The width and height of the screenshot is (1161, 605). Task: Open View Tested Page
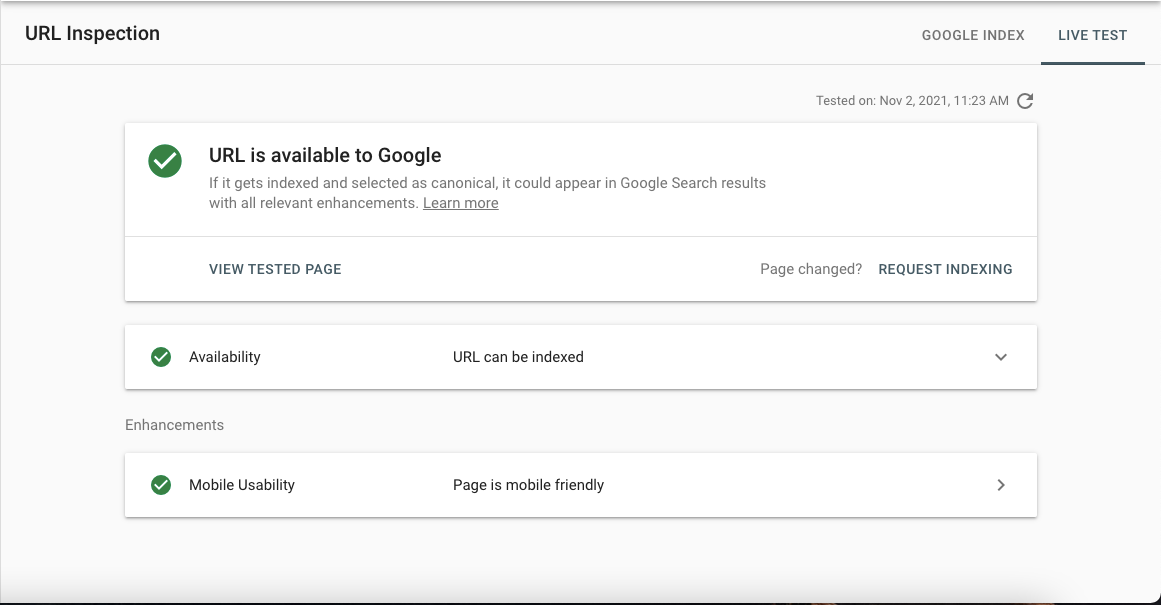(x=275, y=269)
